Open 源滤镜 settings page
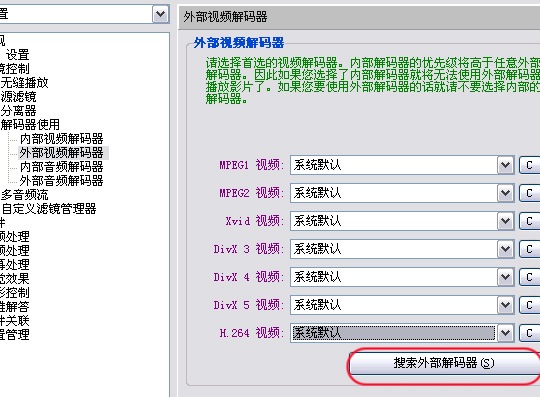The image size is (540, 397). (x=19, y=96)
